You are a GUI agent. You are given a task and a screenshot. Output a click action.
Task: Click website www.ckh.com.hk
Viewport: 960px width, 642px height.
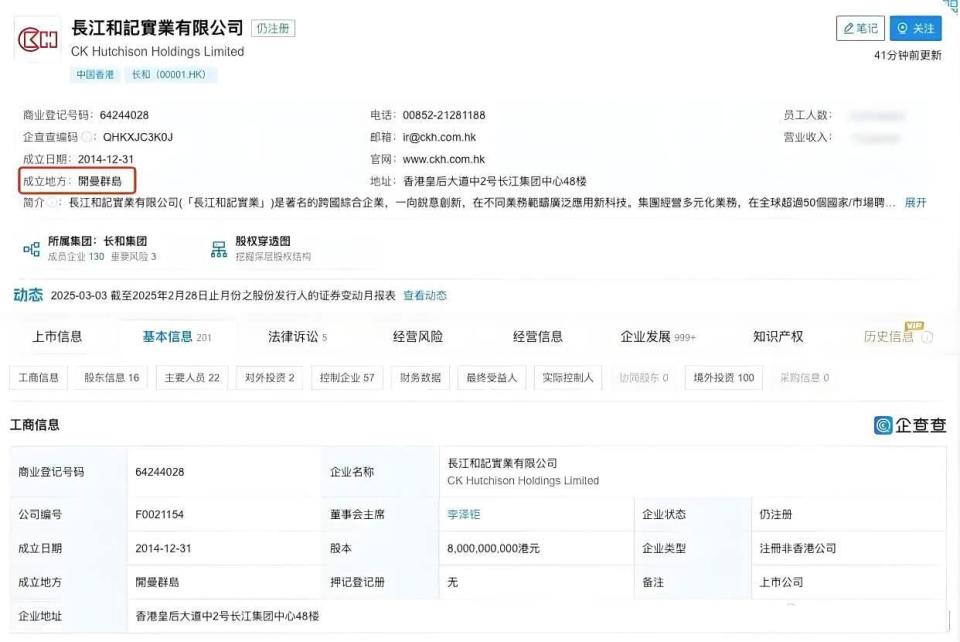click(444, 159)
